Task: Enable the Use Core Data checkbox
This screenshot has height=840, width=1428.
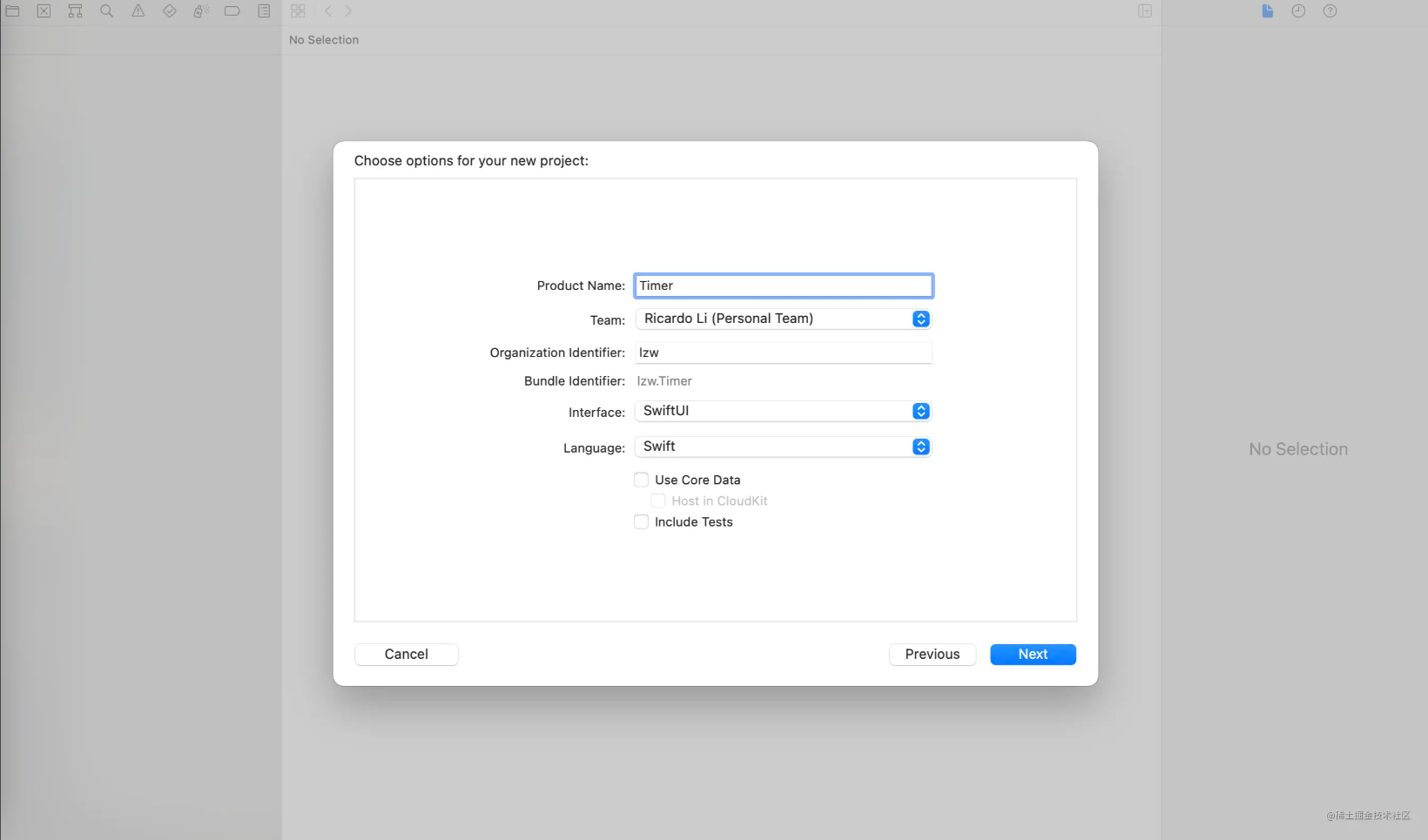Action: [x=642, y=480]
